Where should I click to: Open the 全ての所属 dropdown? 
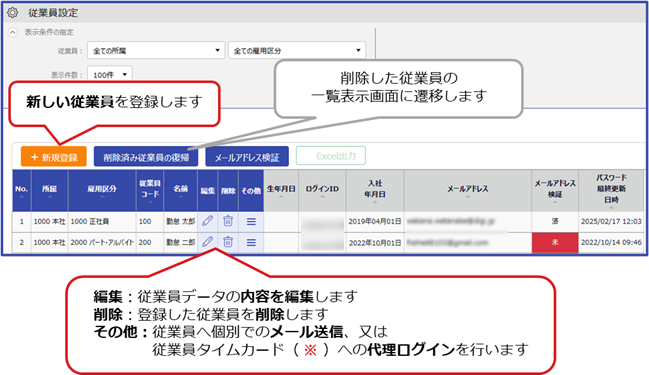(156, 50)
